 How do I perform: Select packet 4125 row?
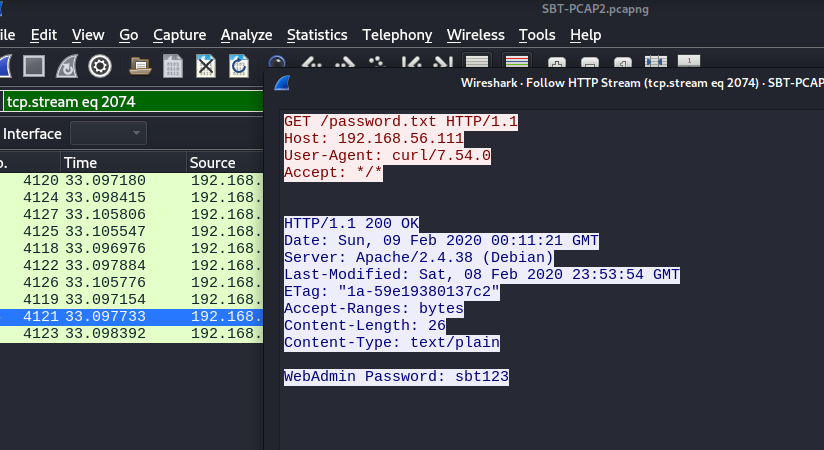pyautogui.click(x=131, y=231)
